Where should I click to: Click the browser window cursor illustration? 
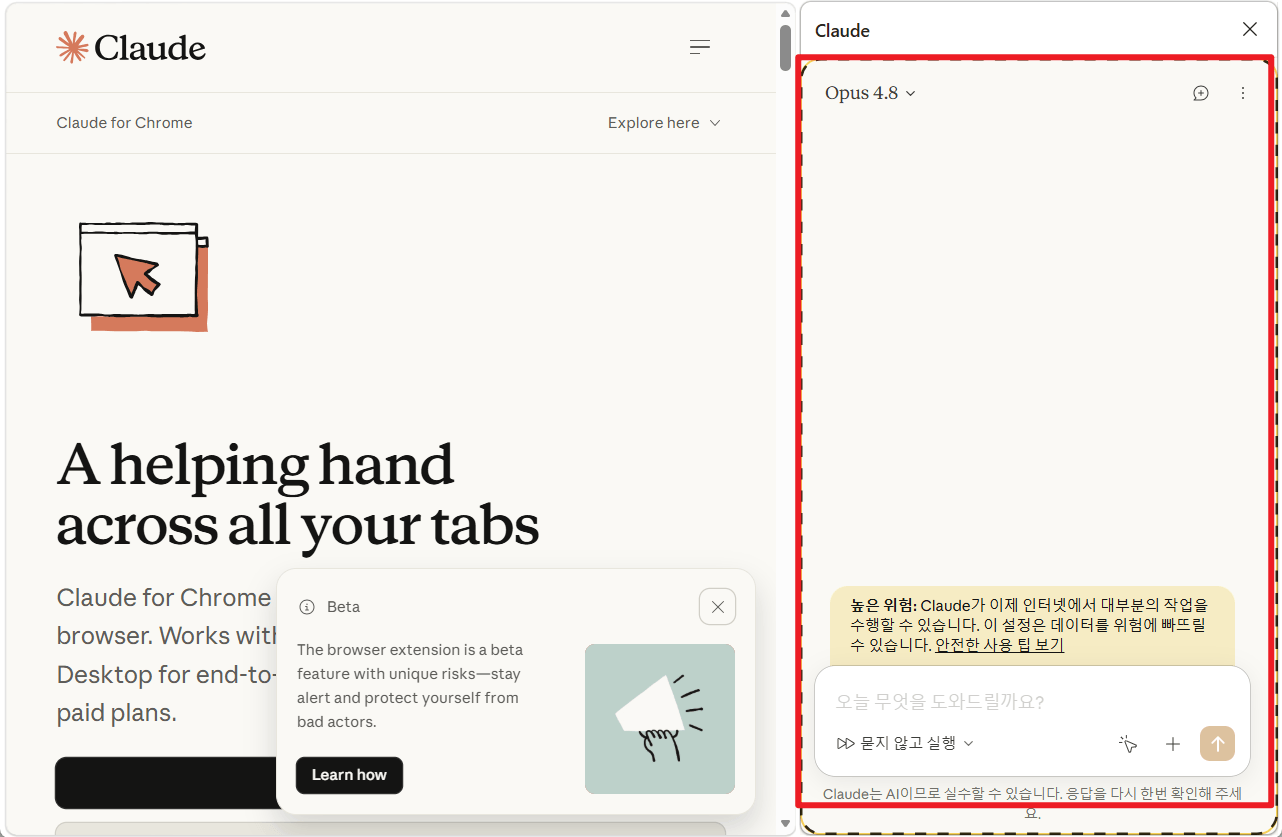[x=143, y=276]
